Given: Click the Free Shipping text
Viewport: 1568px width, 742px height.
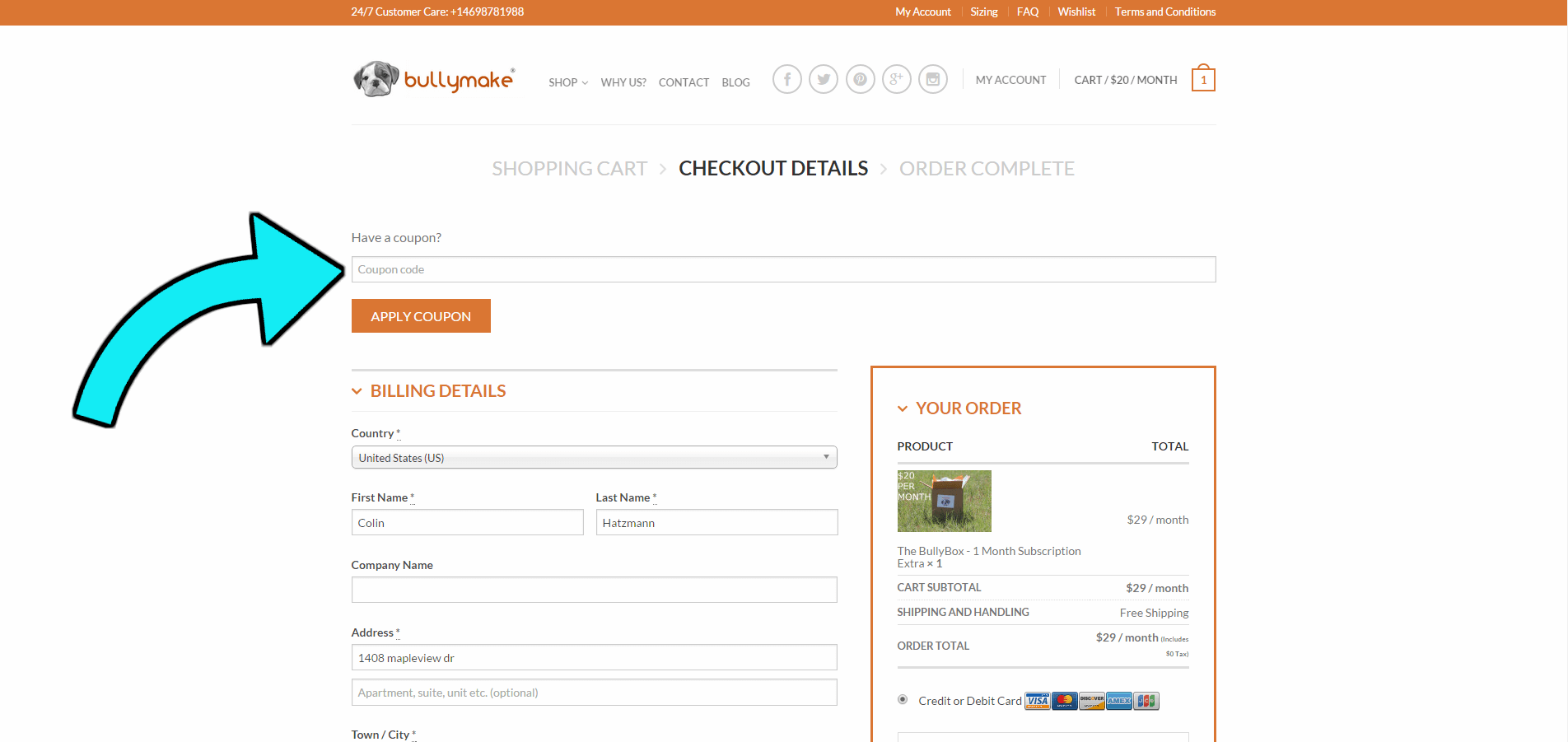Looking at the screenshot, I should click(x=1154, y=613).
